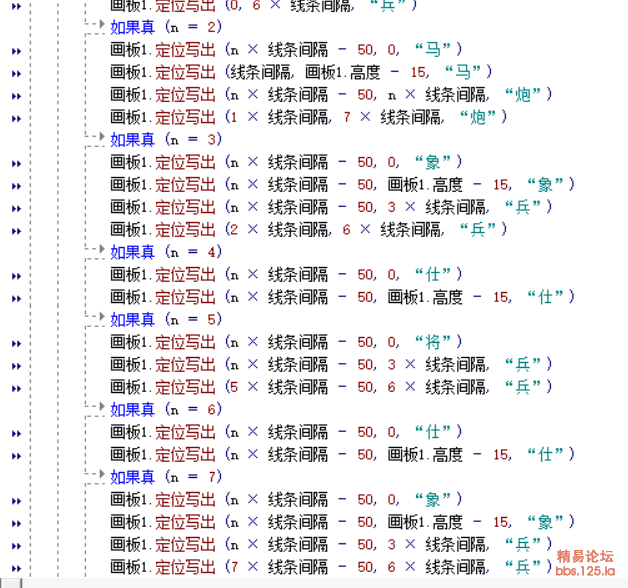Click gutter arrow beside 5 × 线条间隔 “兵” line
The width and height of the screenshot is (628, 588).
(x=16, y=389)
